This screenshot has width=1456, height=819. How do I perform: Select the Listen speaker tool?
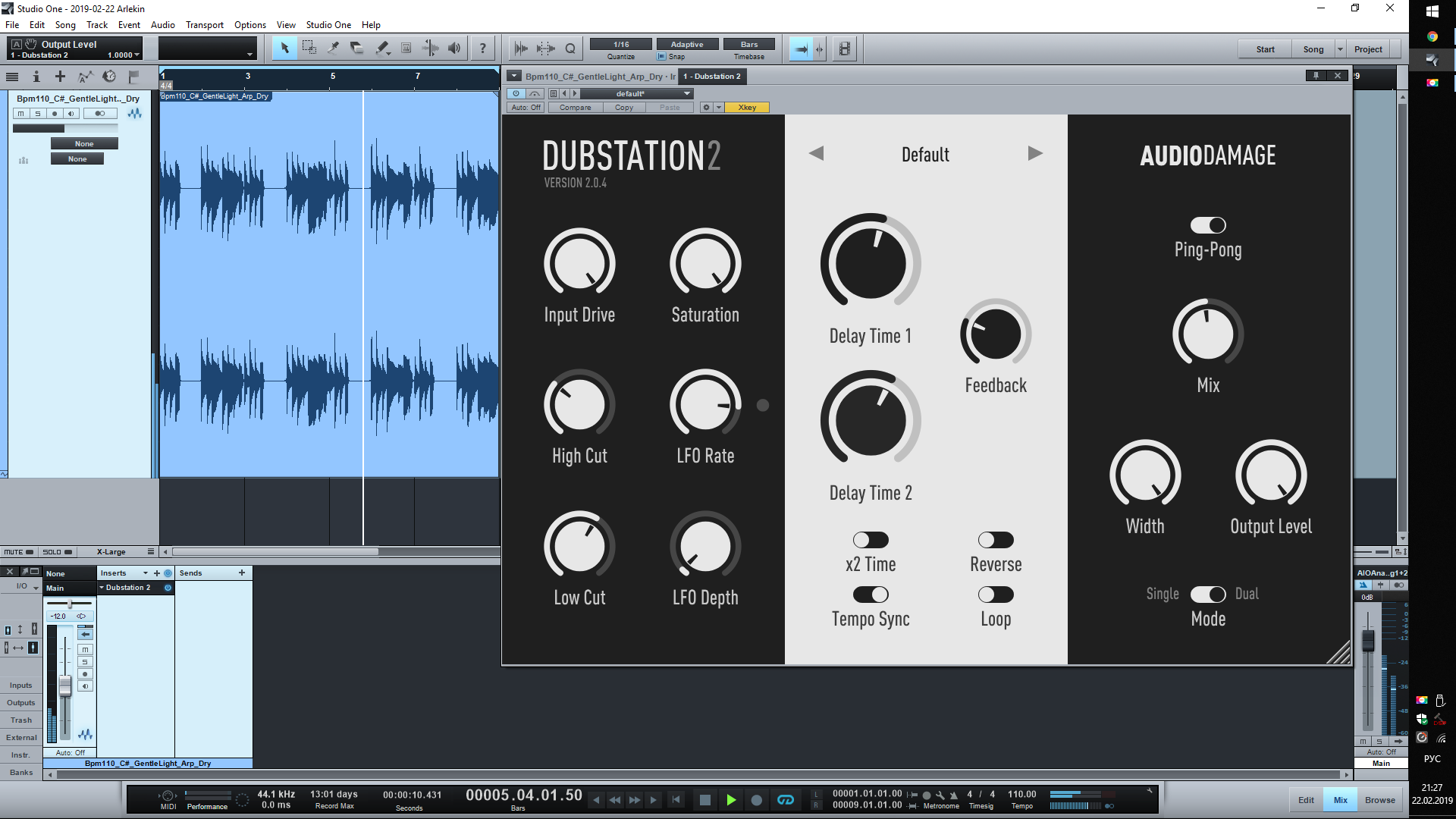click(x=454, y=49)
